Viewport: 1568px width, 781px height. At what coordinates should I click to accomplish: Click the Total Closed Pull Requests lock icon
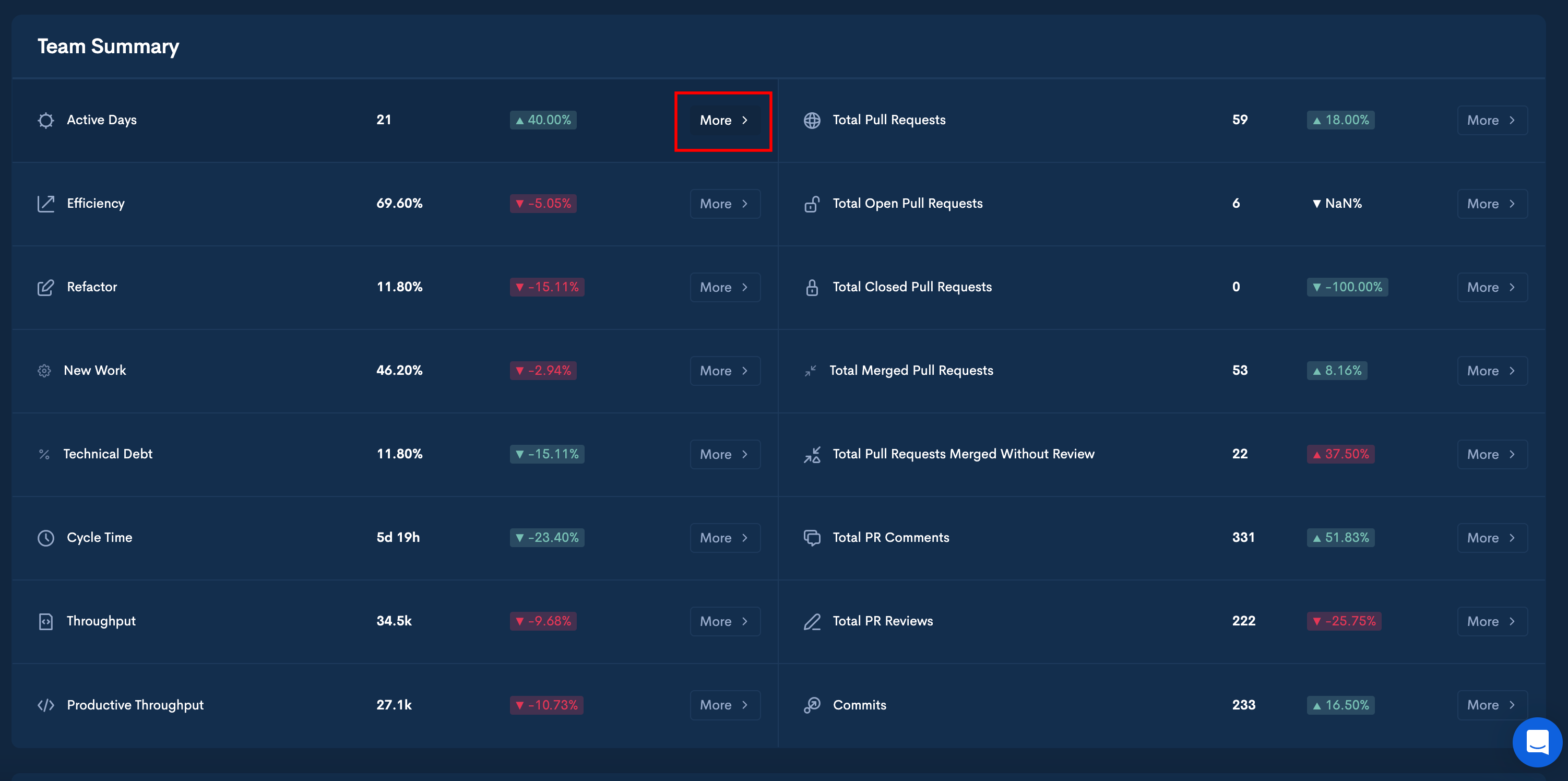tap(812, 287)
